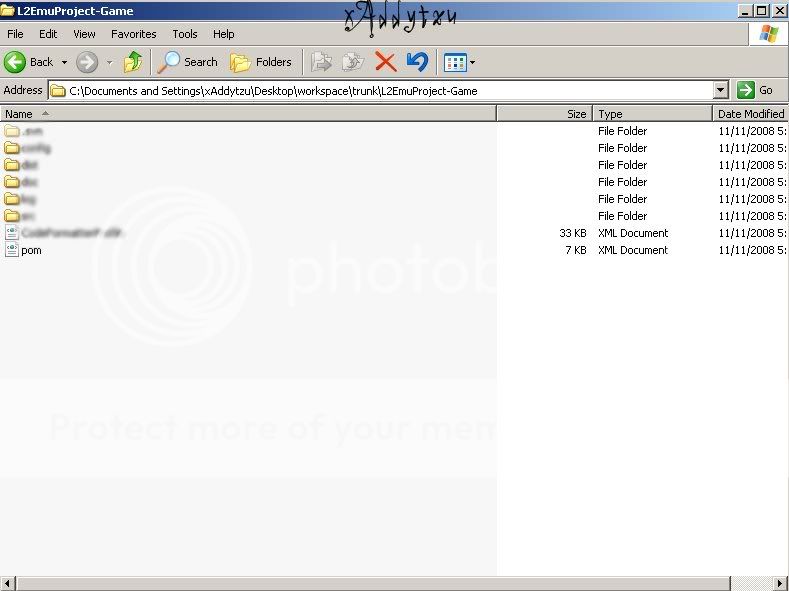Open the Back button history dropdown
Image resolution: width=789 pixels, height=591 pixels.
click(65, 62)
